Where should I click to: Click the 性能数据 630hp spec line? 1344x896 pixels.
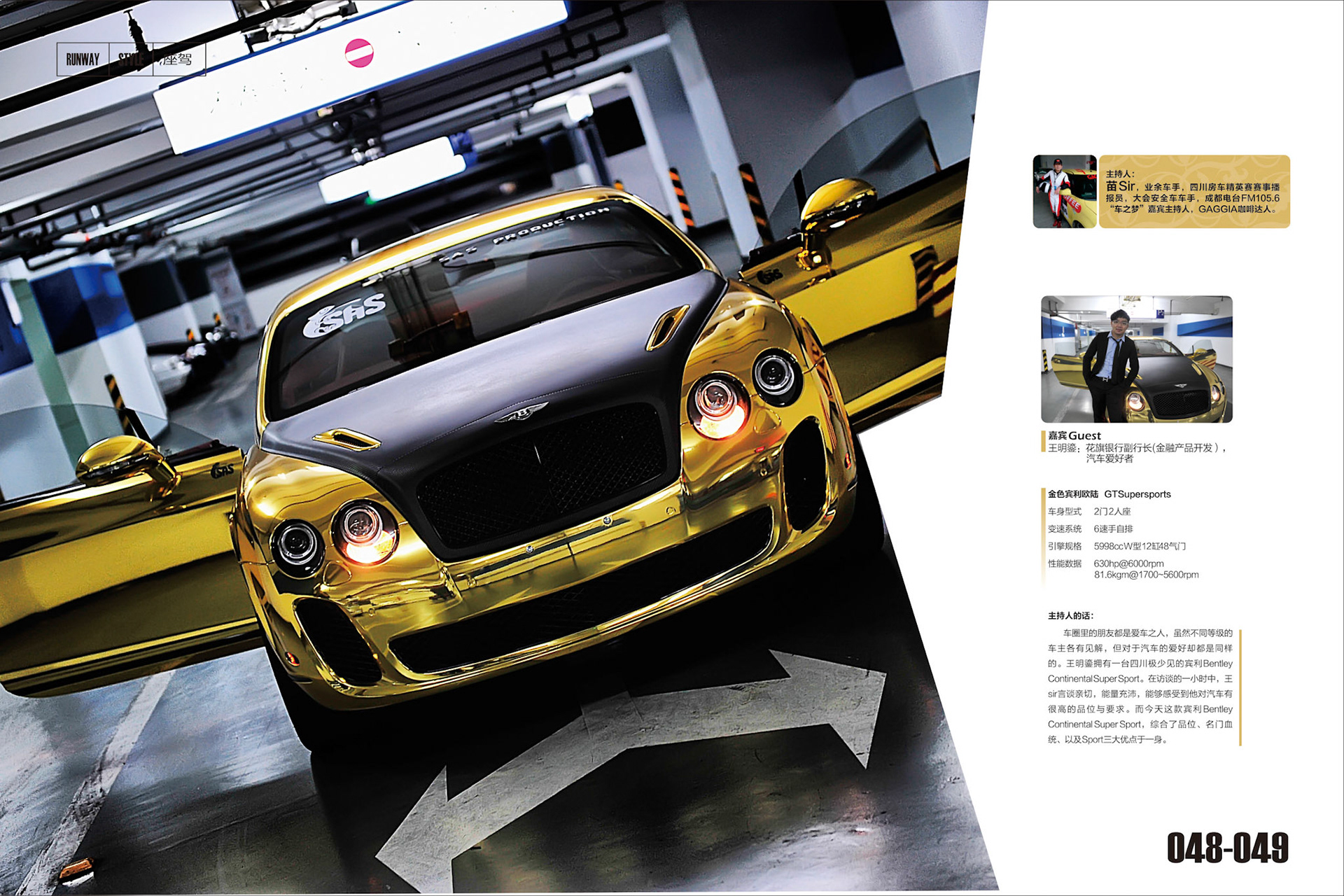(1128, 563)
